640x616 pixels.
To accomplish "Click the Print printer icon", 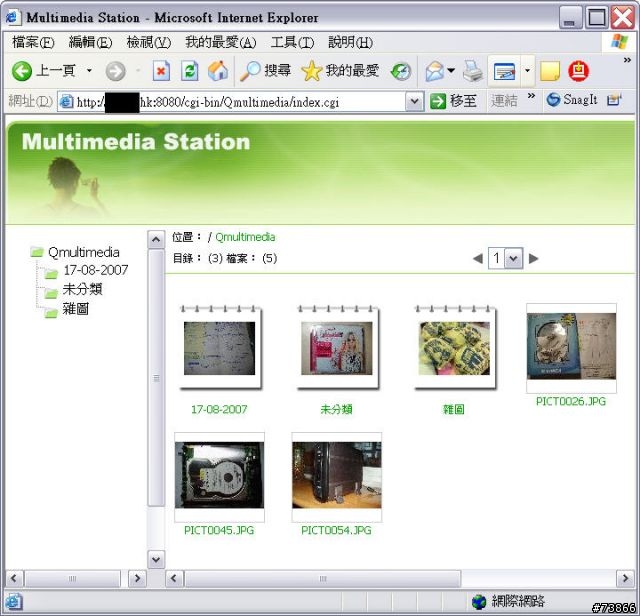I will 473,71.
